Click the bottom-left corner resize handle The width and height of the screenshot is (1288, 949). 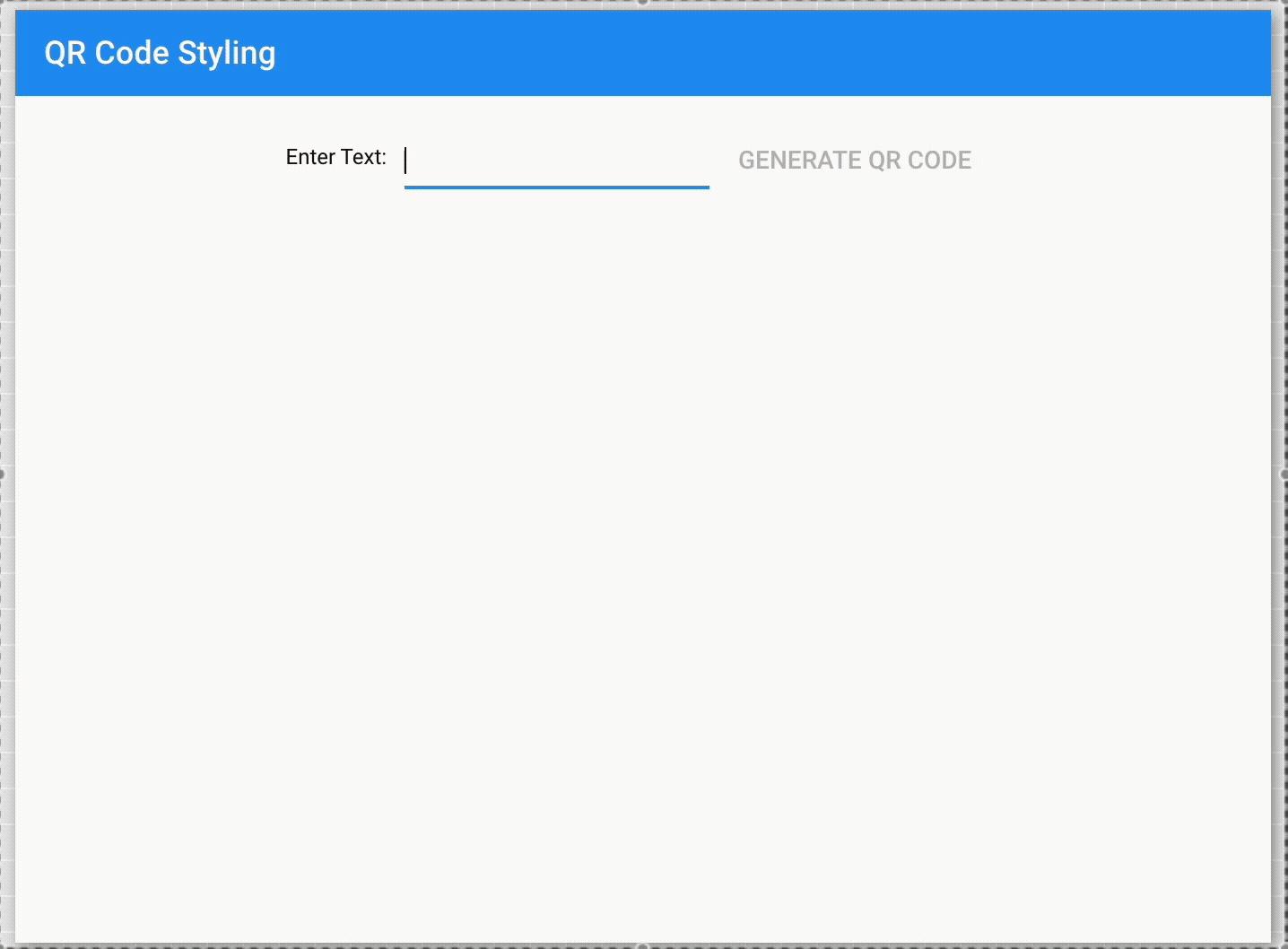(x=3, y=943)
